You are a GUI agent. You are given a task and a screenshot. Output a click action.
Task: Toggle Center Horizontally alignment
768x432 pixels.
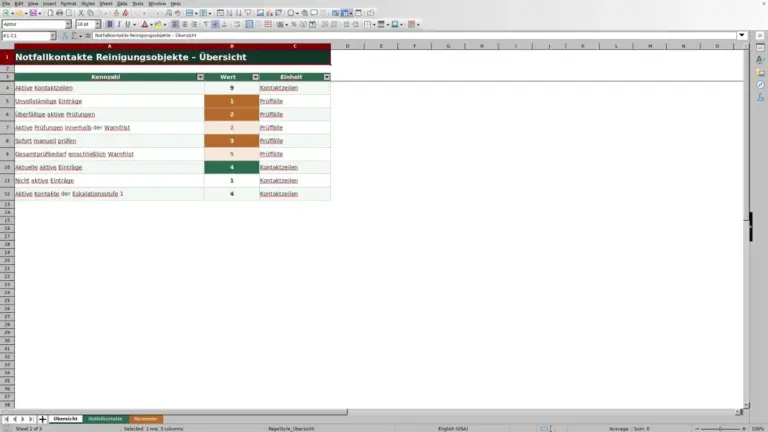coord(185,24)
